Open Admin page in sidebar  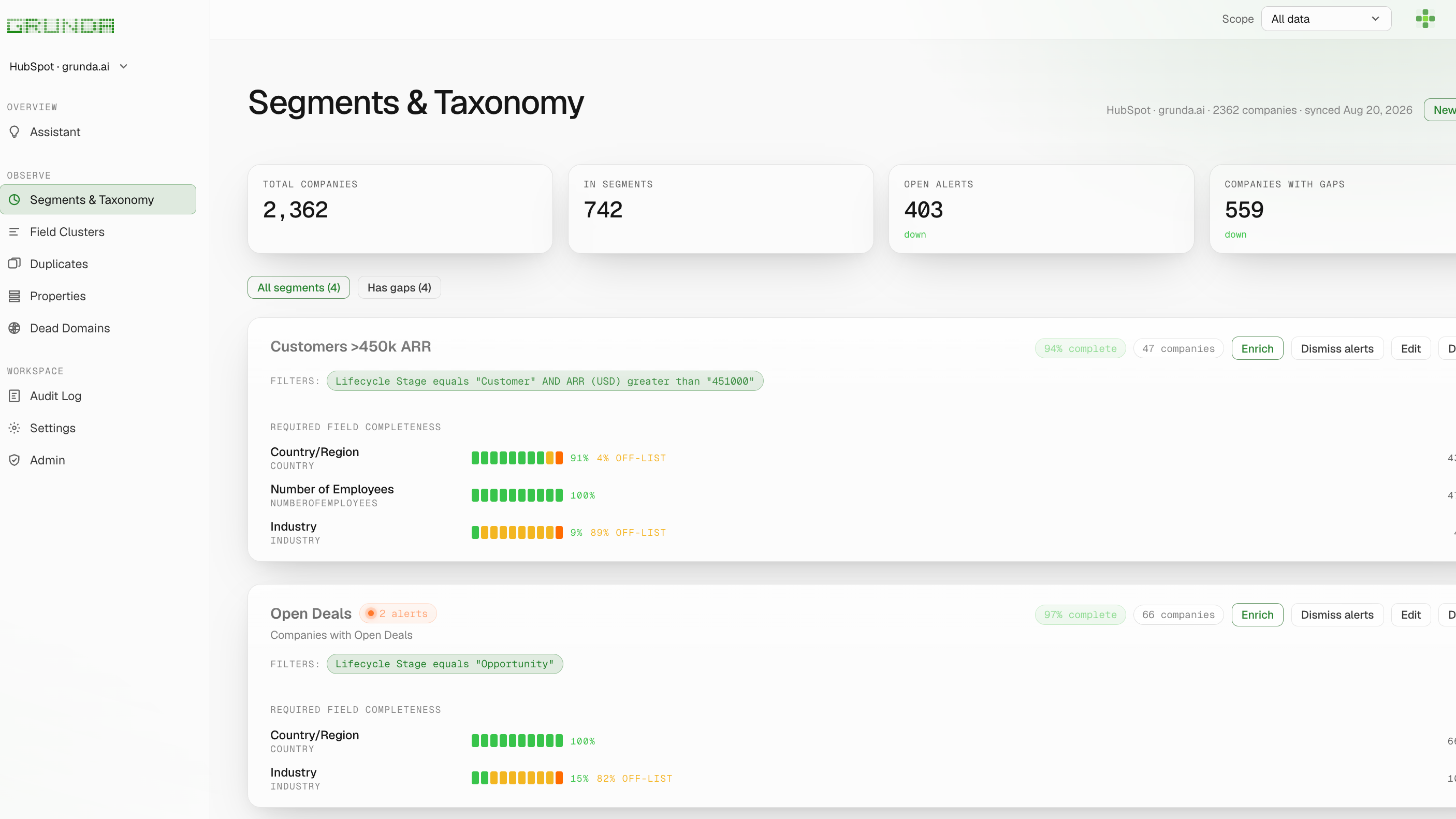[x=98, y=460]
